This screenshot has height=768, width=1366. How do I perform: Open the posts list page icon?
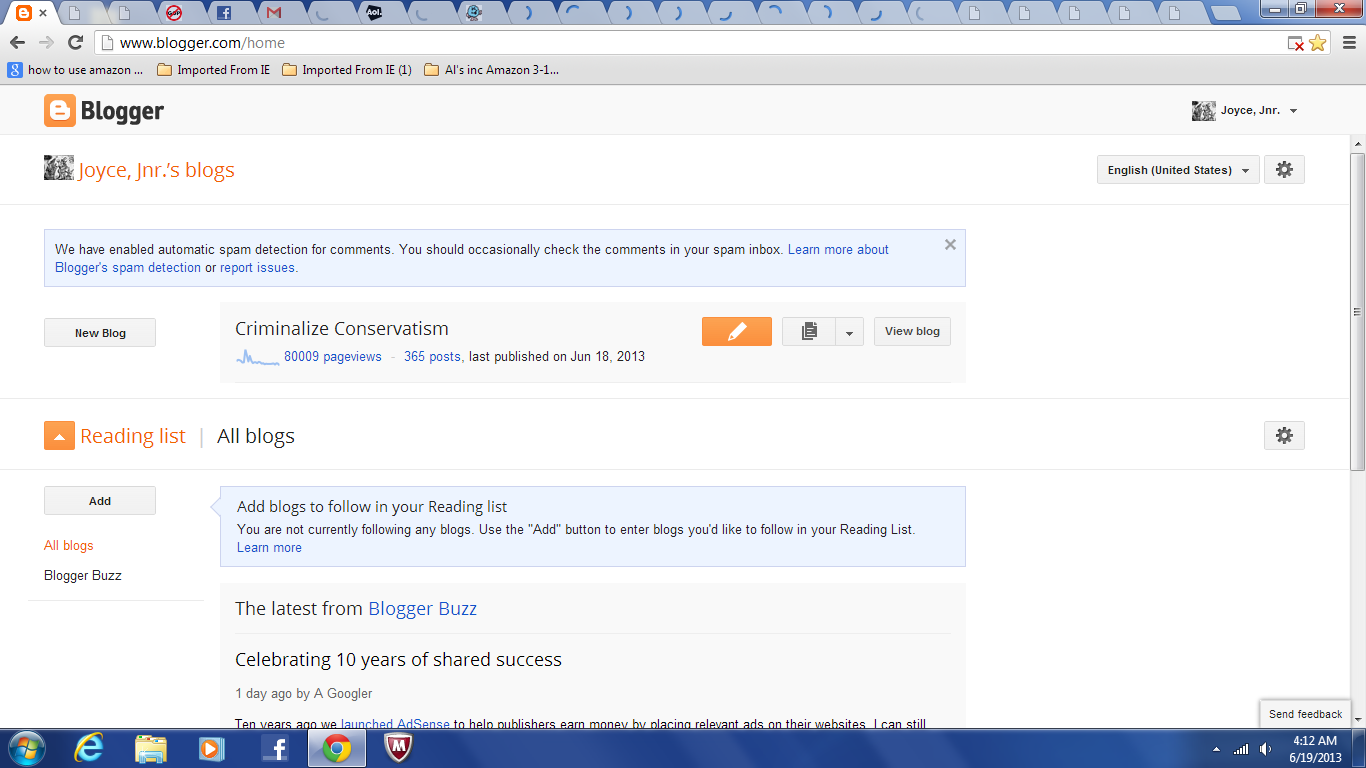coord(809,331)
